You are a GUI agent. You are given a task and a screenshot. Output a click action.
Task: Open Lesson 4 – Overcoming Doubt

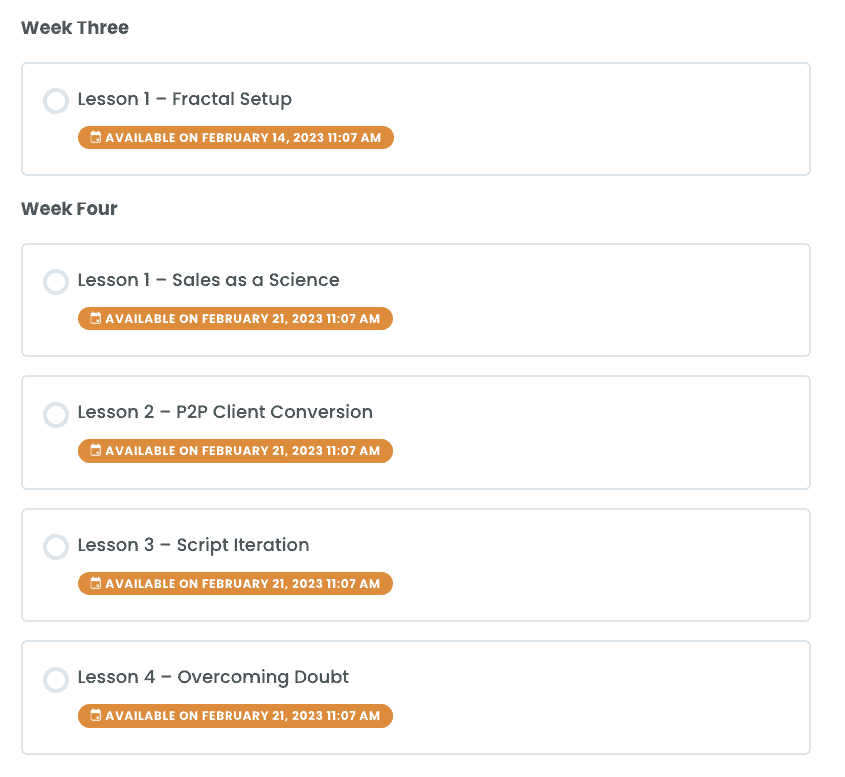[x=213, y=677]
